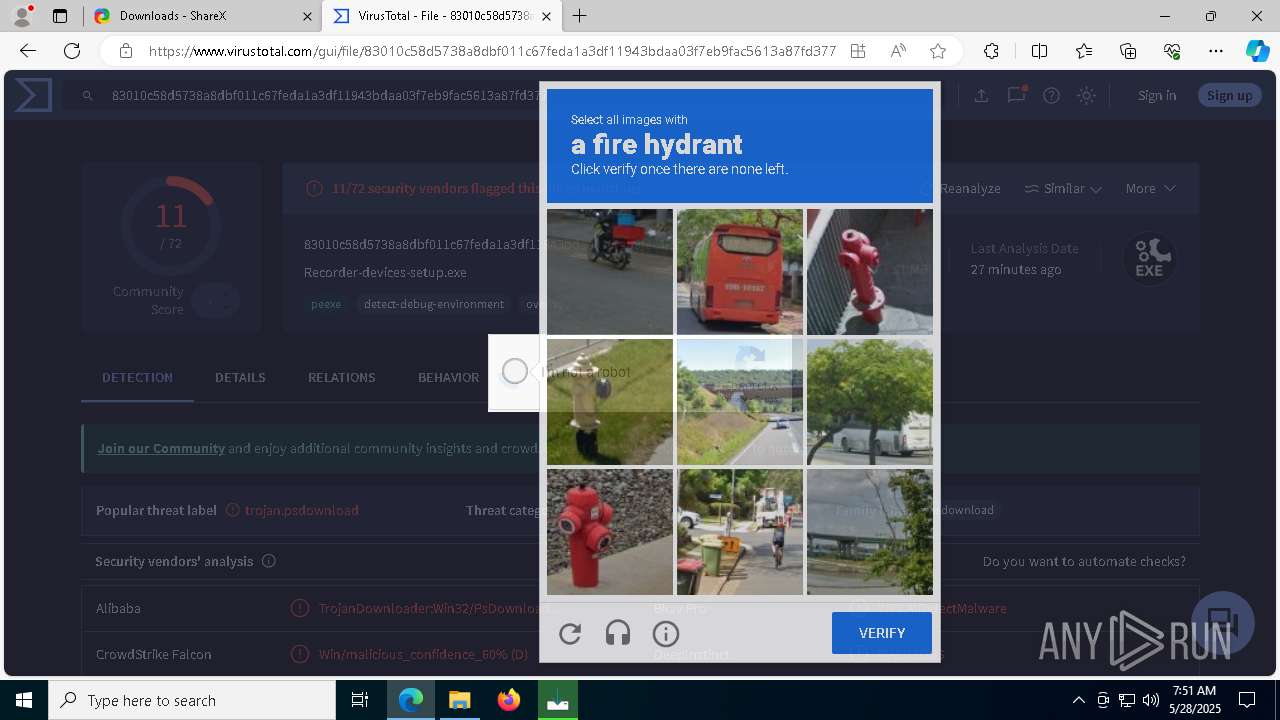The image size is (1280, 720).
Task: Open Browser essentials icon
Action: pos(1172,51)
